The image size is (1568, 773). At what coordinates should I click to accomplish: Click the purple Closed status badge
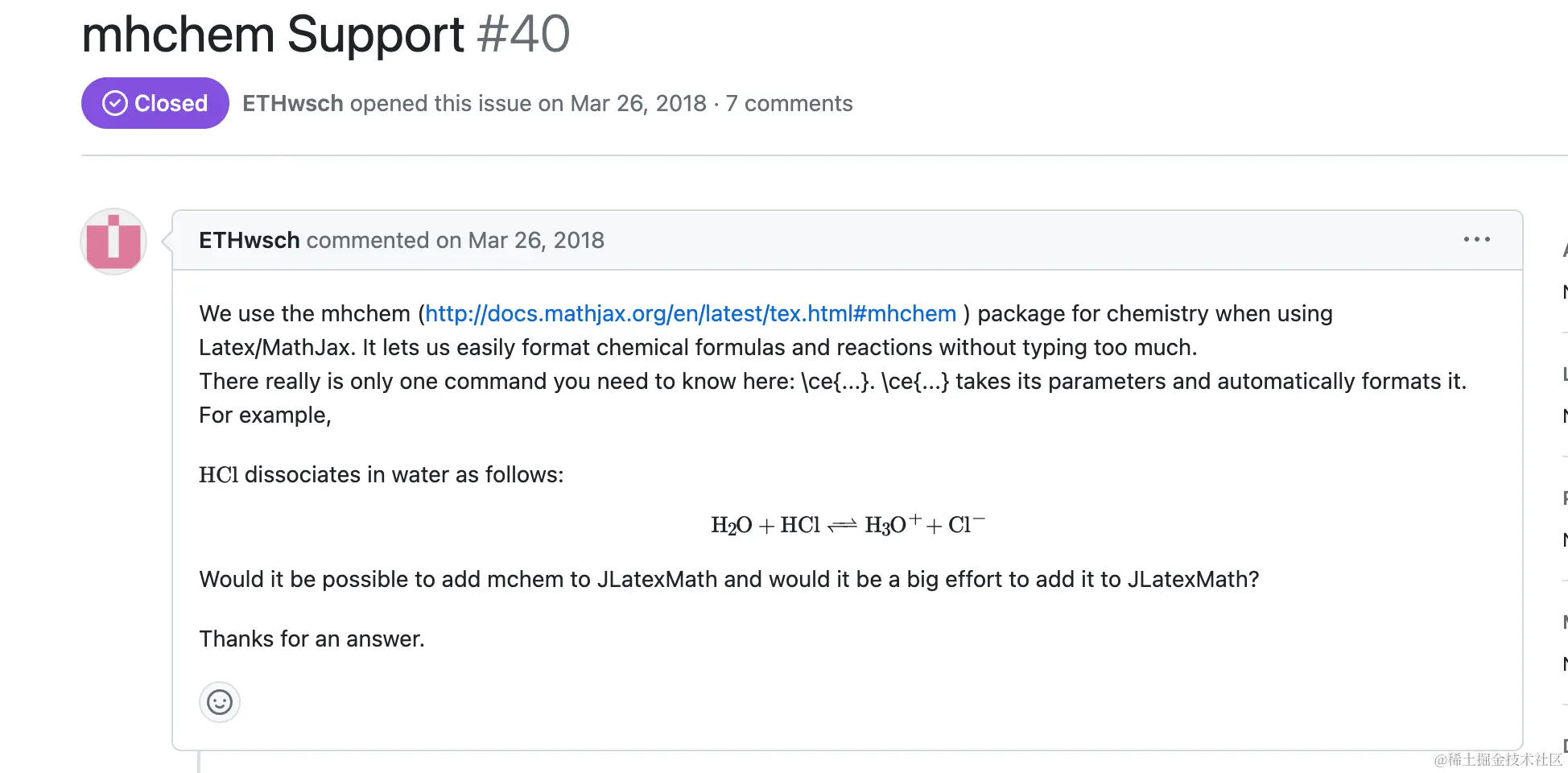155,103
